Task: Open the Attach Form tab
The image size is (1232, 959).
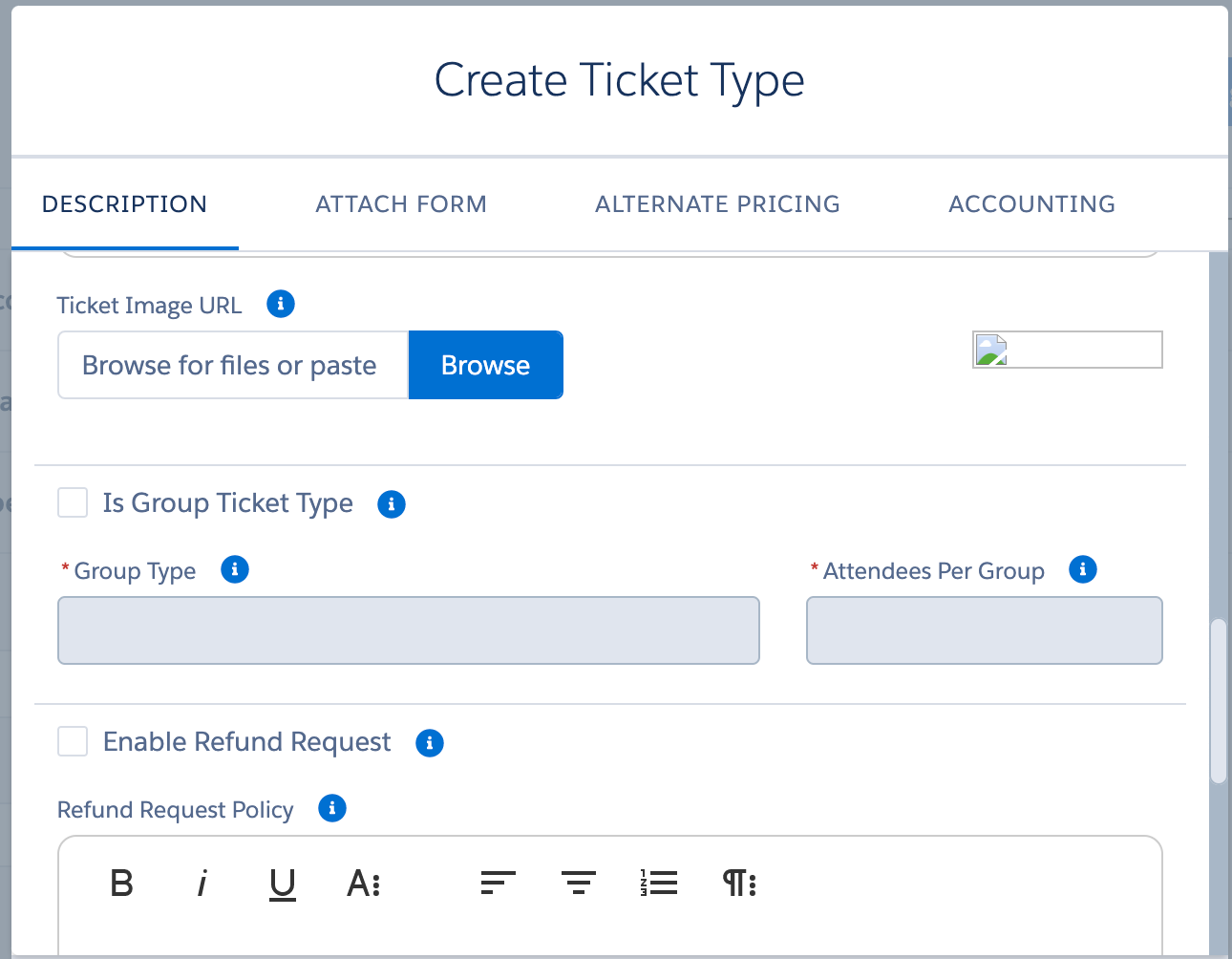Action: [x=401, y=203]
